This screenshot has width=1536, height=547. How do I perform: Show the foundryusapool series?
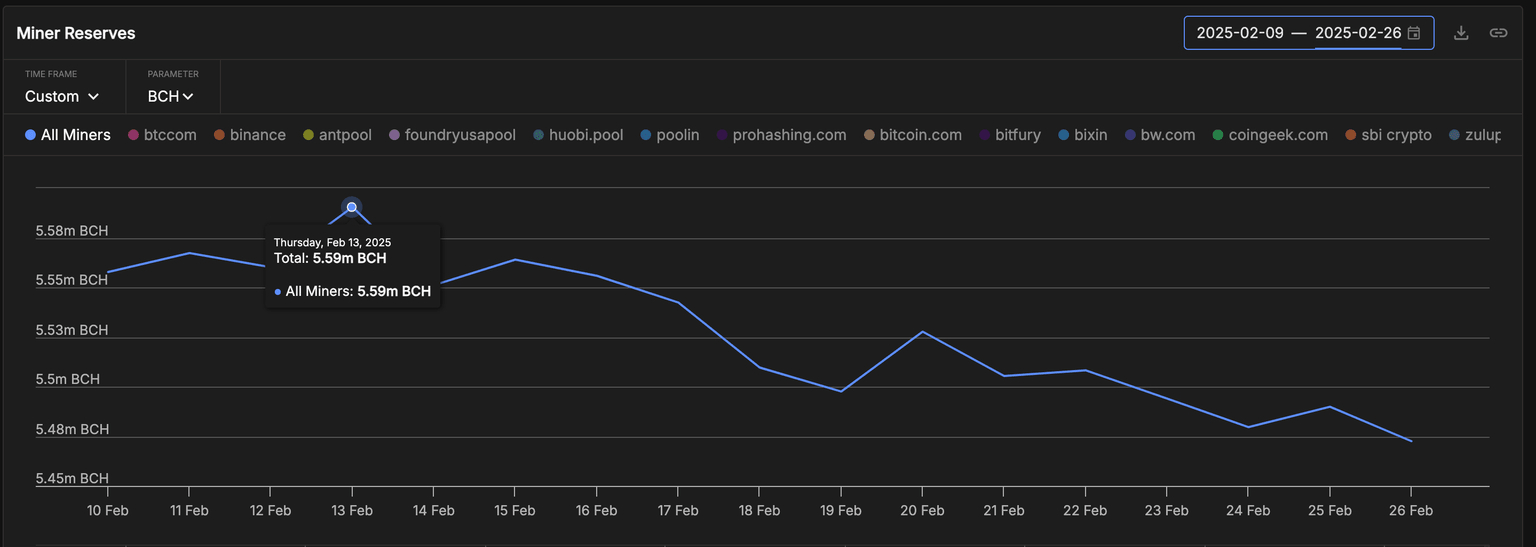(451, 135)
